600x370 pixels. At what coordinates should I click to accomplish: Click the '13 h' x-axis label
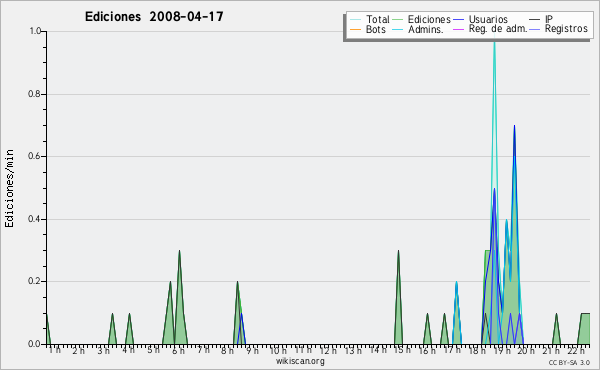(353, 350)
